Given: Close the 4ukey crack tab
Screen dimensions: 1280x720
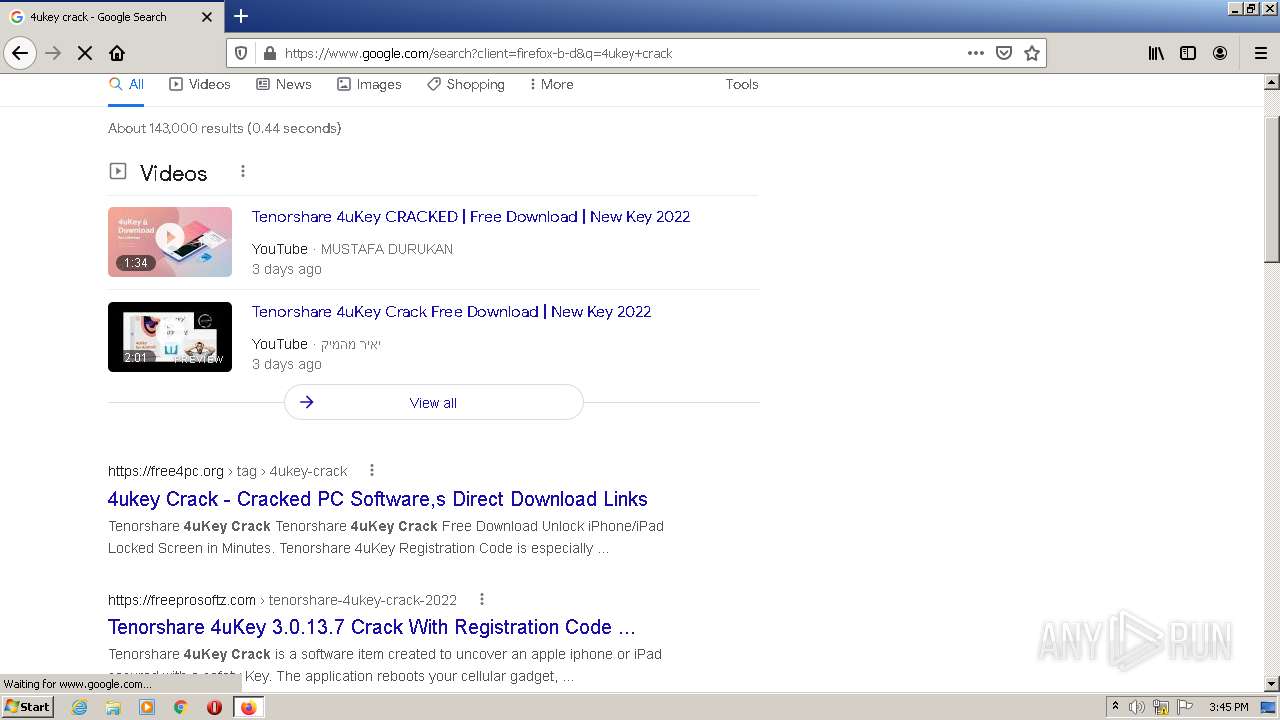Looking at the screenshot, I should click(x=207, y=17).
